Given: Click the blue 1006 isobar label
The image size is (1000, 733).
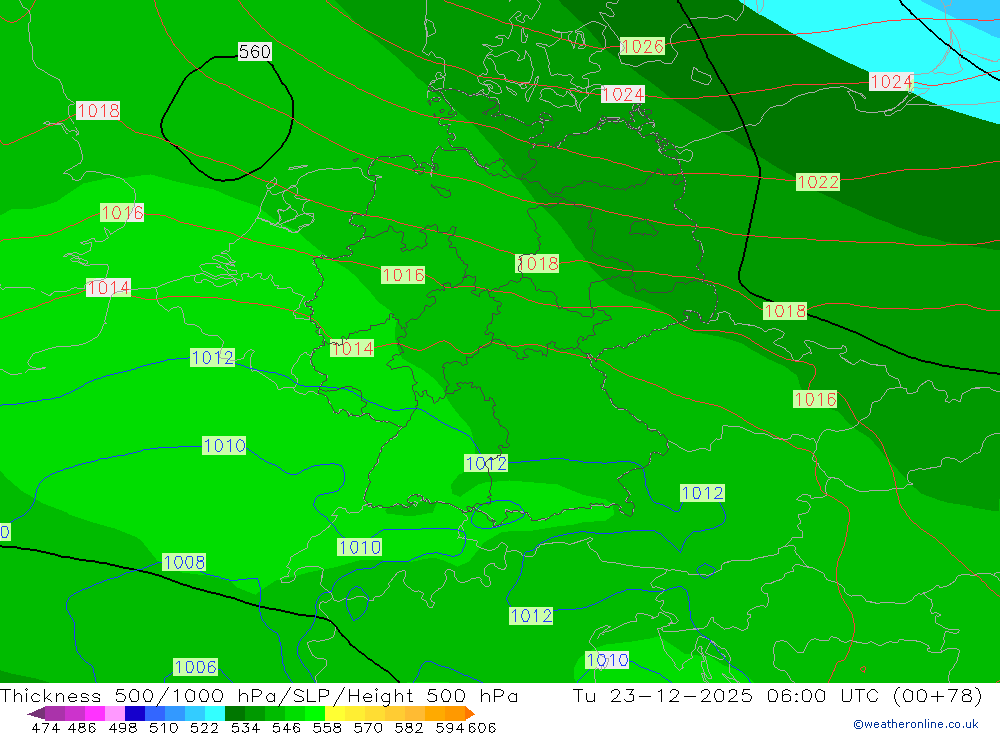Looking at the screenshot, I should click(196, 667).
